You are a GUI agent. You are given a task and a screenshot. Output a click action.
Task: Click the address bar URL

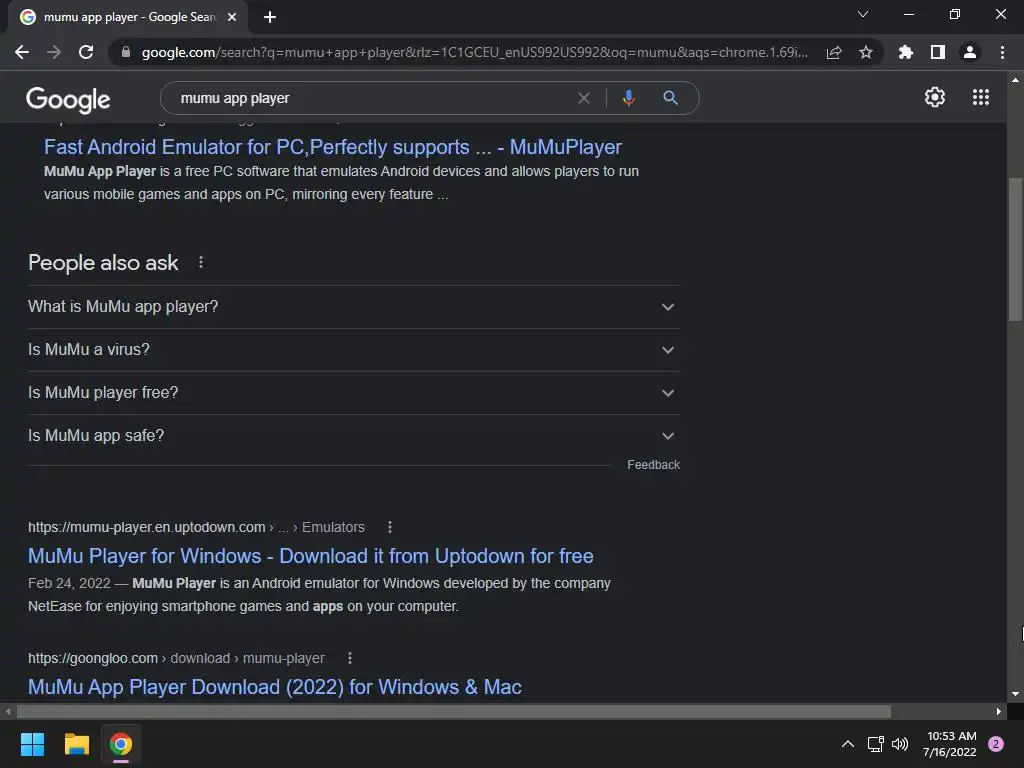coord(475,52)
